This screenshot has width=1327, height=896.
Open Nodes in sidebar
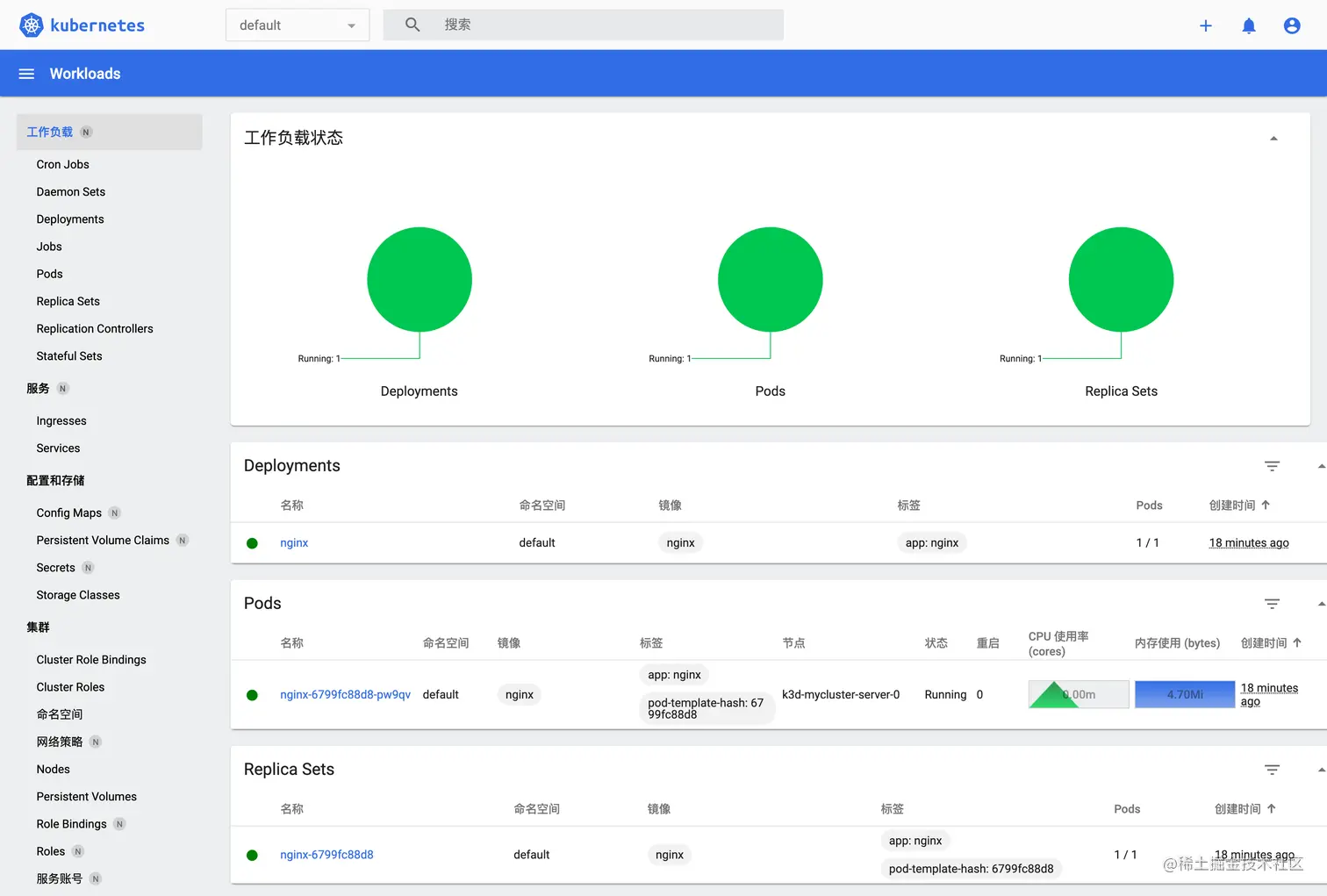pos(54,770)
